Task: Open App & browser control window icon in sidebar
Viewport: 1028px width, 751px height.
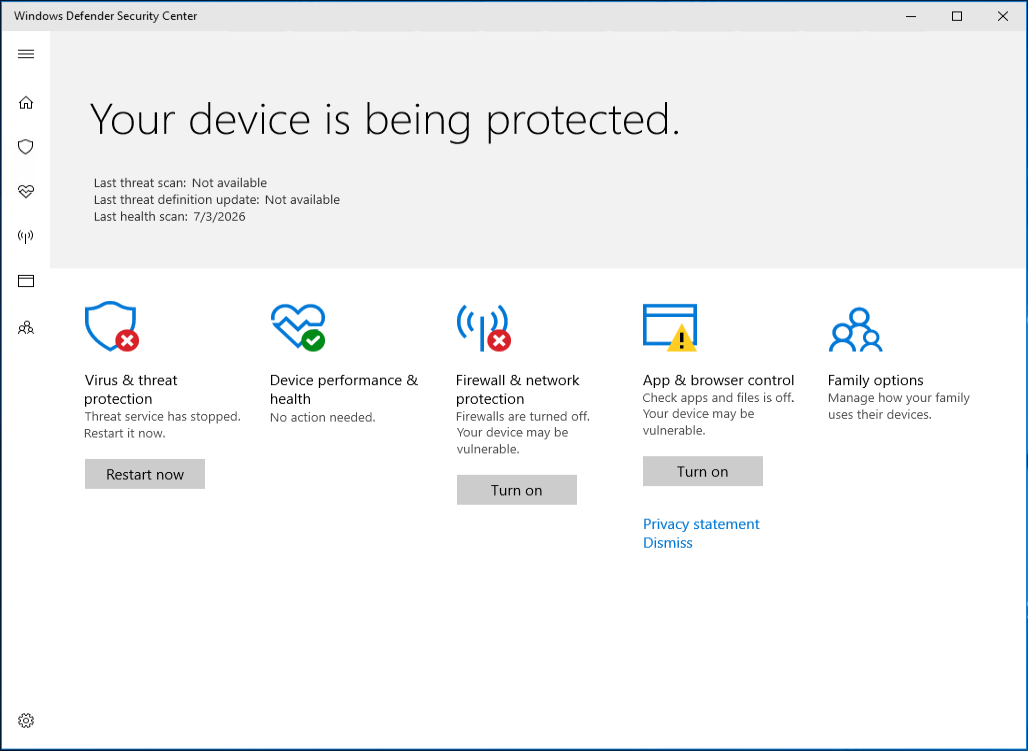Action: click(26, 281)
